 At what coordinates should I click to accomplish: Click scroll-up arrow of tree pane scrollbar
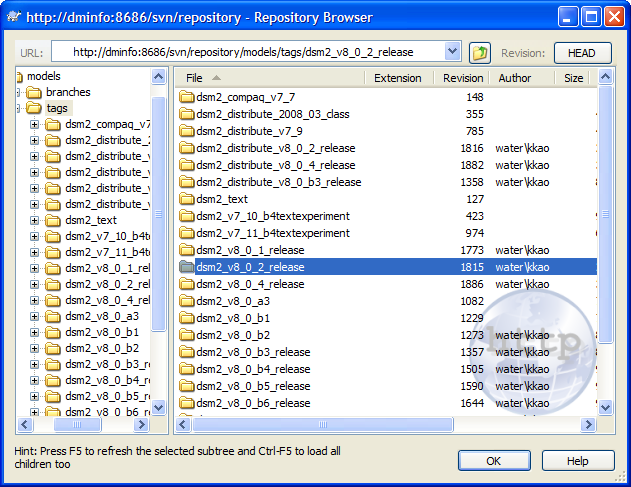(159, 76)
